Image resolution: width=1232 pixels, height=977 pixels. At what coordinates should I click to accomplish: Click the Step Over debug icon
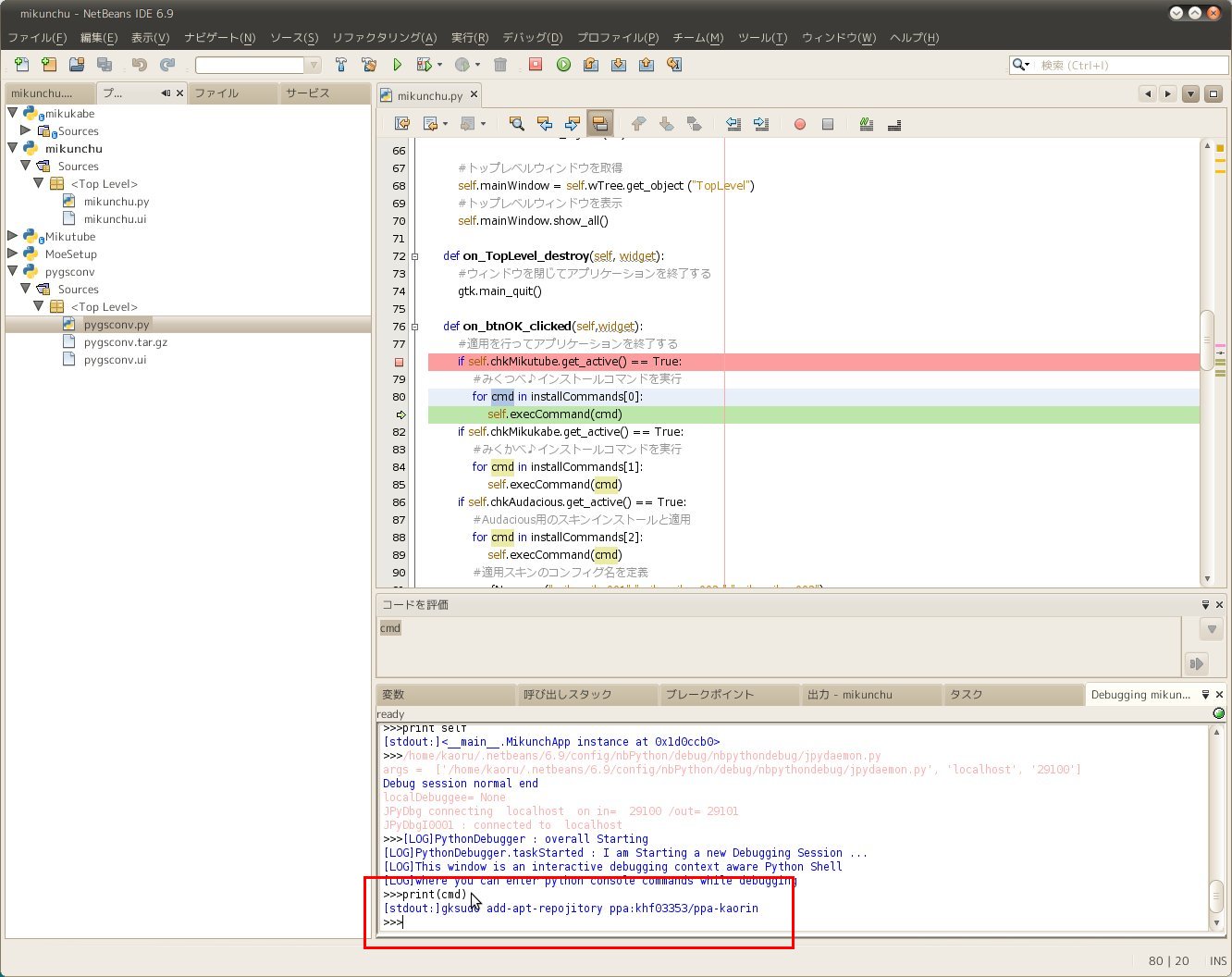click(591, 65)
